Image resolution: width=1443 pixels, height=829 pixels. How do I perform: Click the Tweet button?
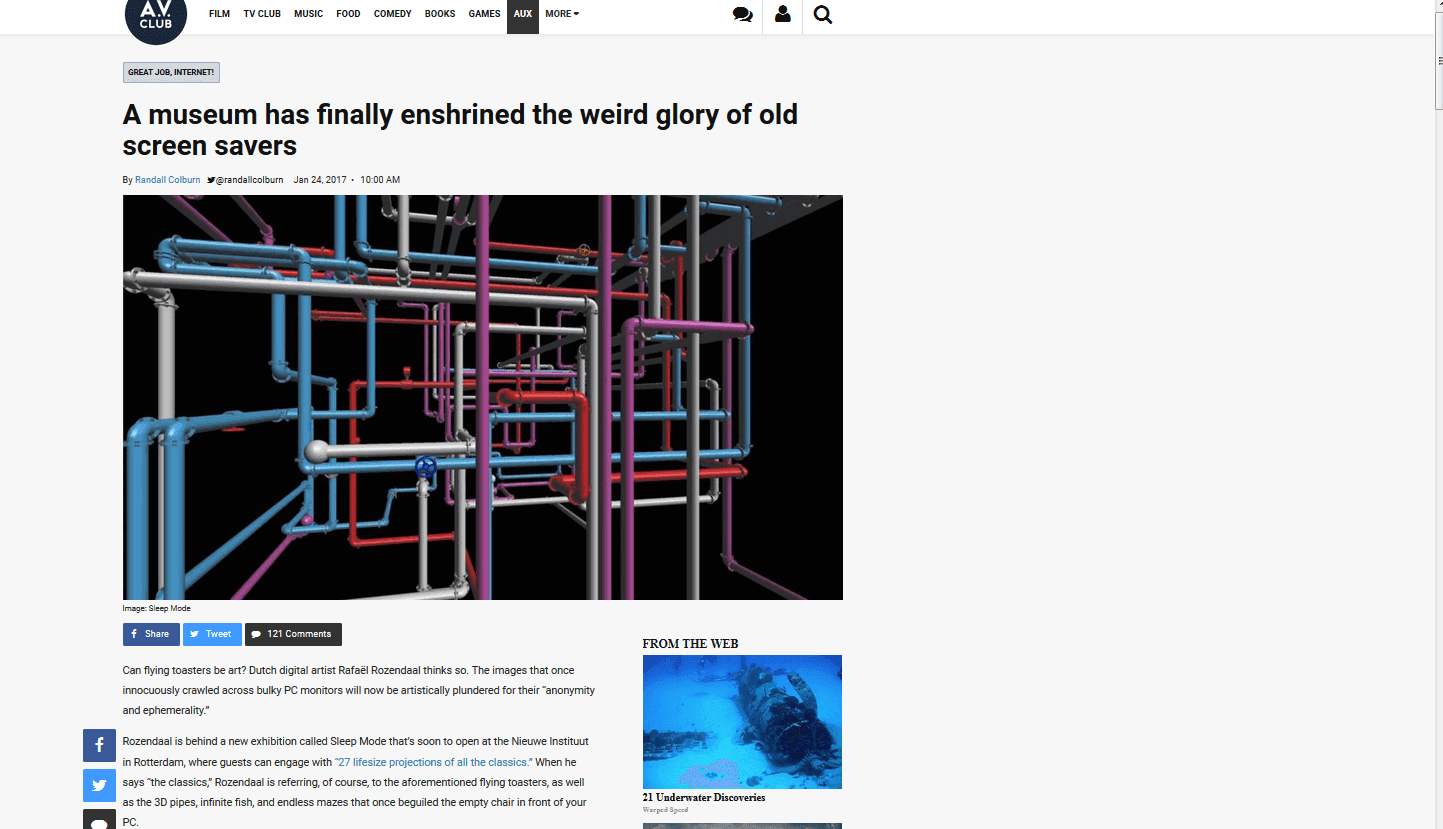[x=212, y=634]
